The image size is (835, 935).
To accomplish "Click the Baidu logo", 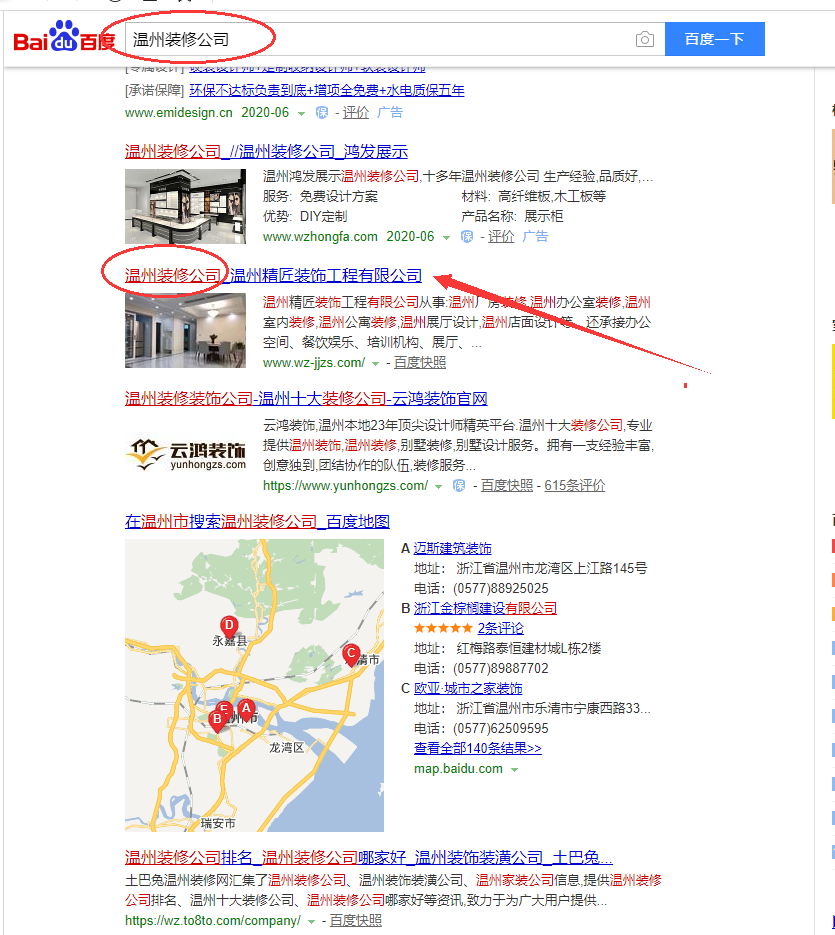I will 64,40.
